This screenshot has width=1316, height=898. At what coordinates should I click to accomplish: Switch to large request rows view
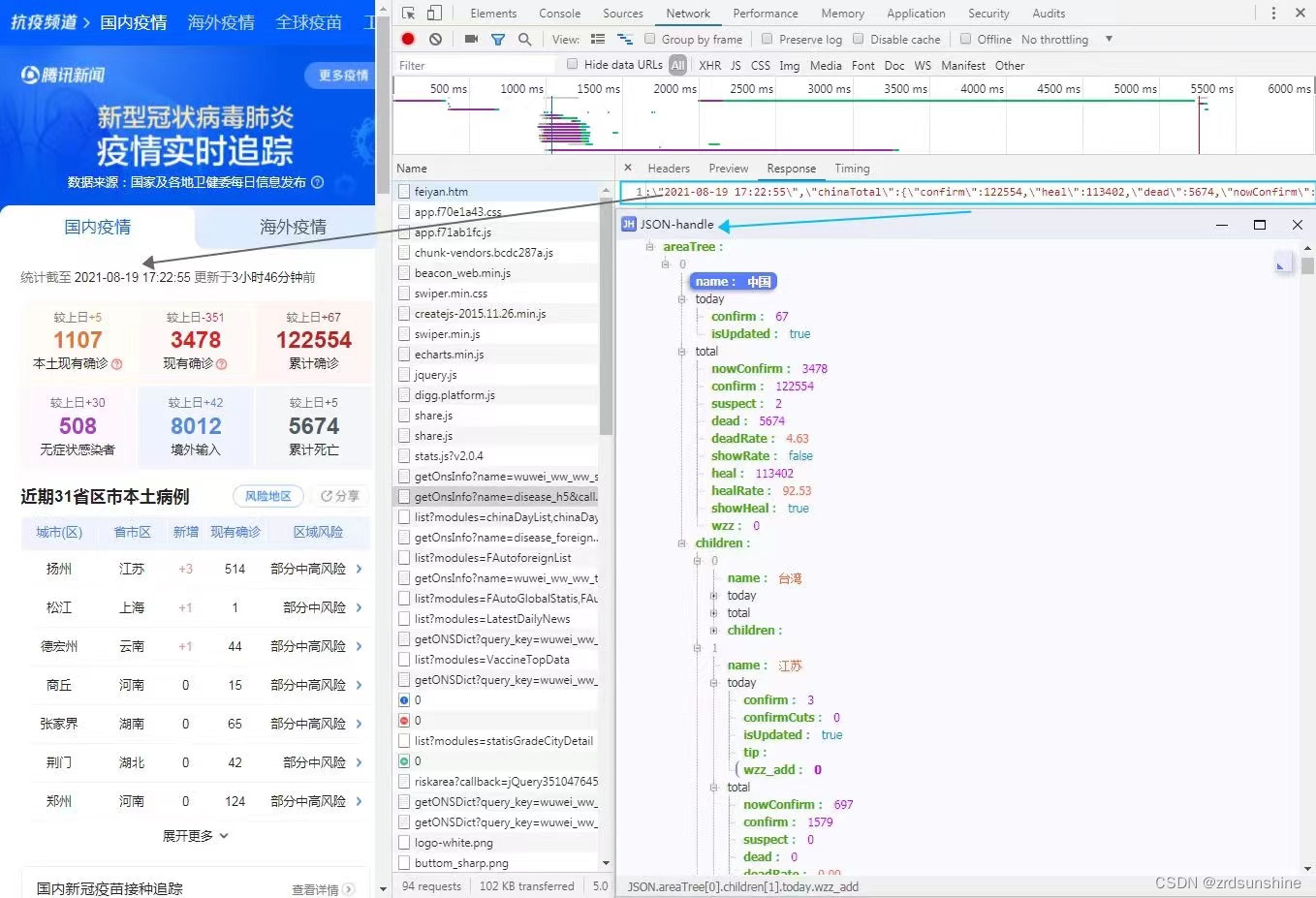tap(598, 40)
